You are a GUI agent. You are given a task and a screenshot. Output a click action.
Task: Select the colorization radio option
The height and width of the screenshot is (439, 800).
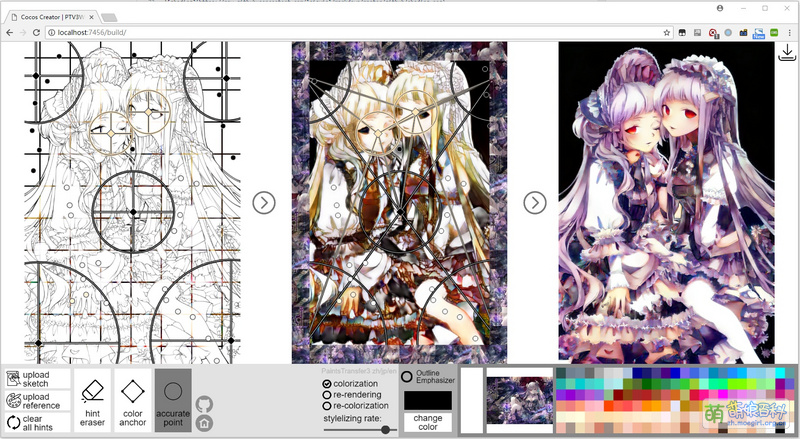coord(327,384)
